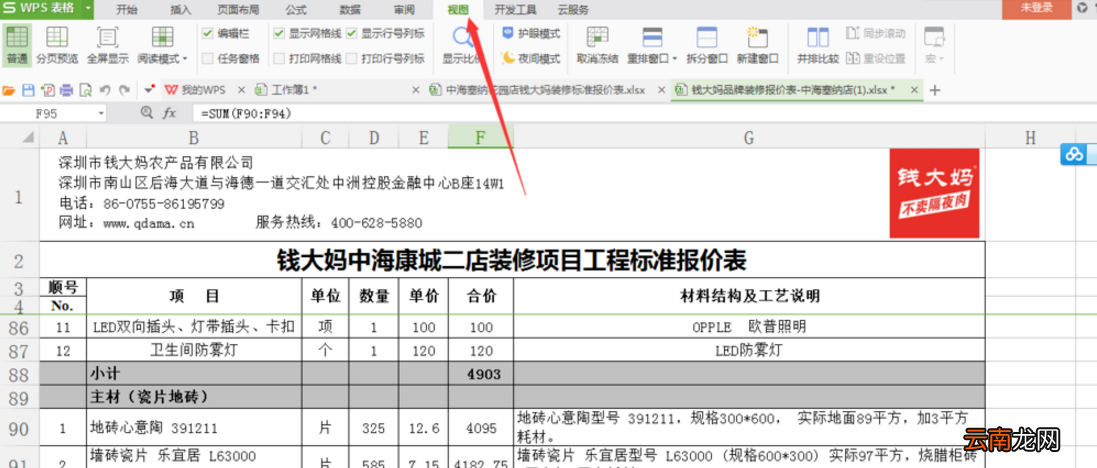Click the redo arrow icon

(124, 90)
